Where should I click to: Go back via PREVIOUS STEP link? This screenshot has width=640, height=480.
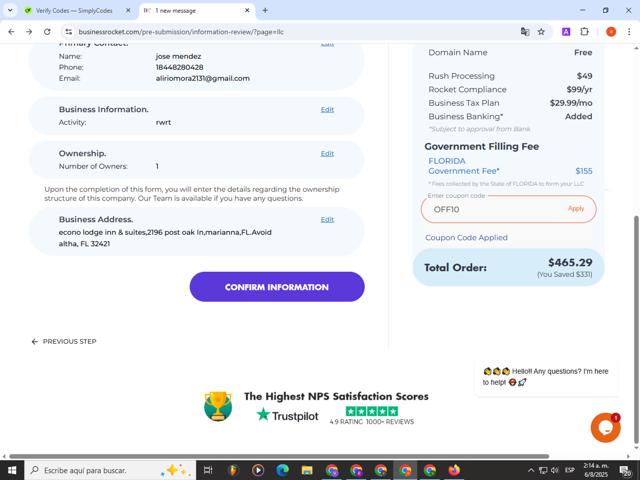pos(64,342)
